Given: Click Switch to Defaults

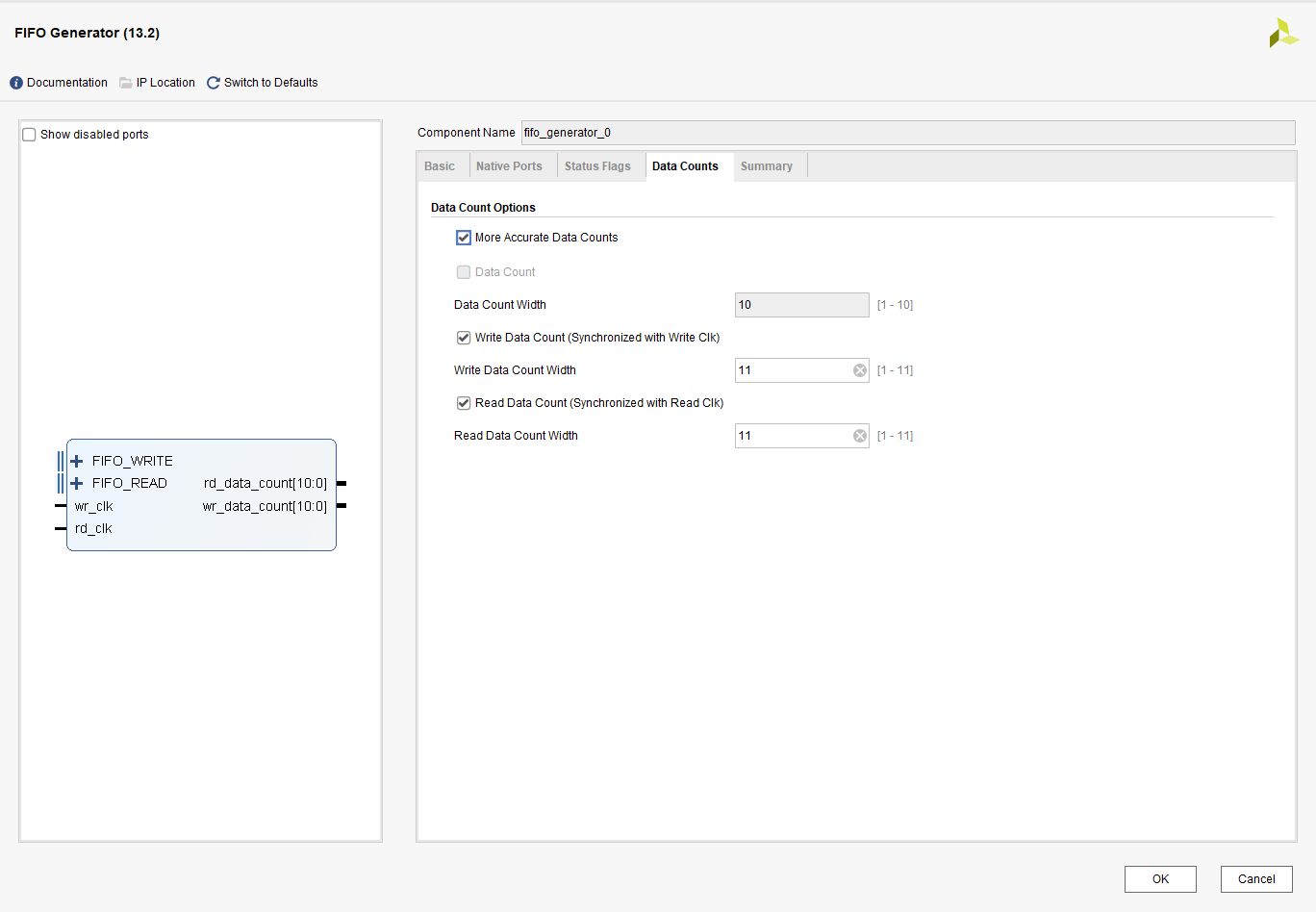Looking at the screenshot, I should click(x=270, y=83).
